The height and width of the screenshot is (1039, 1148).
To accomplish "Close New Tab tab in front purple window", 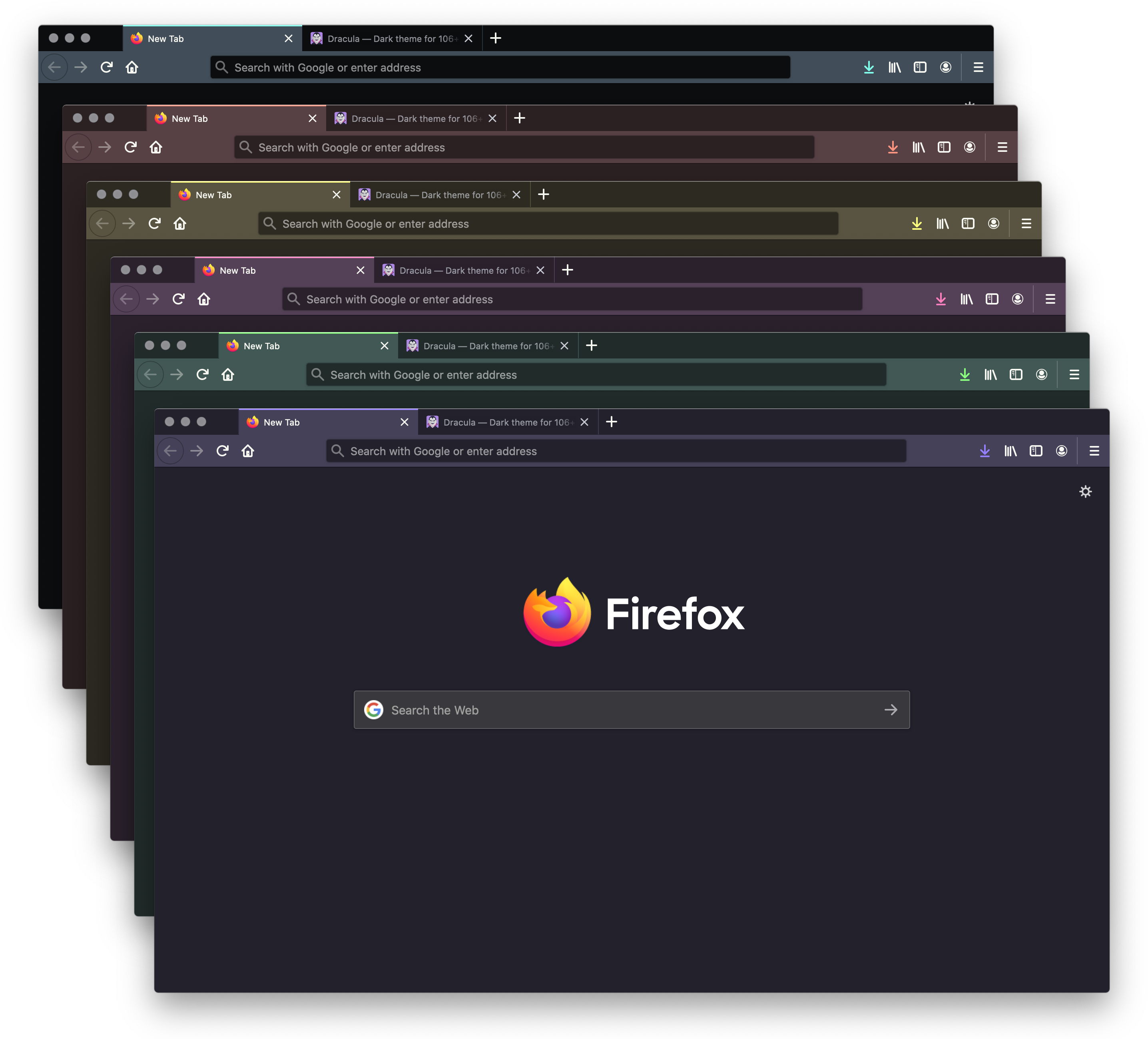I will pyautogui.click(x=404, y=422).
